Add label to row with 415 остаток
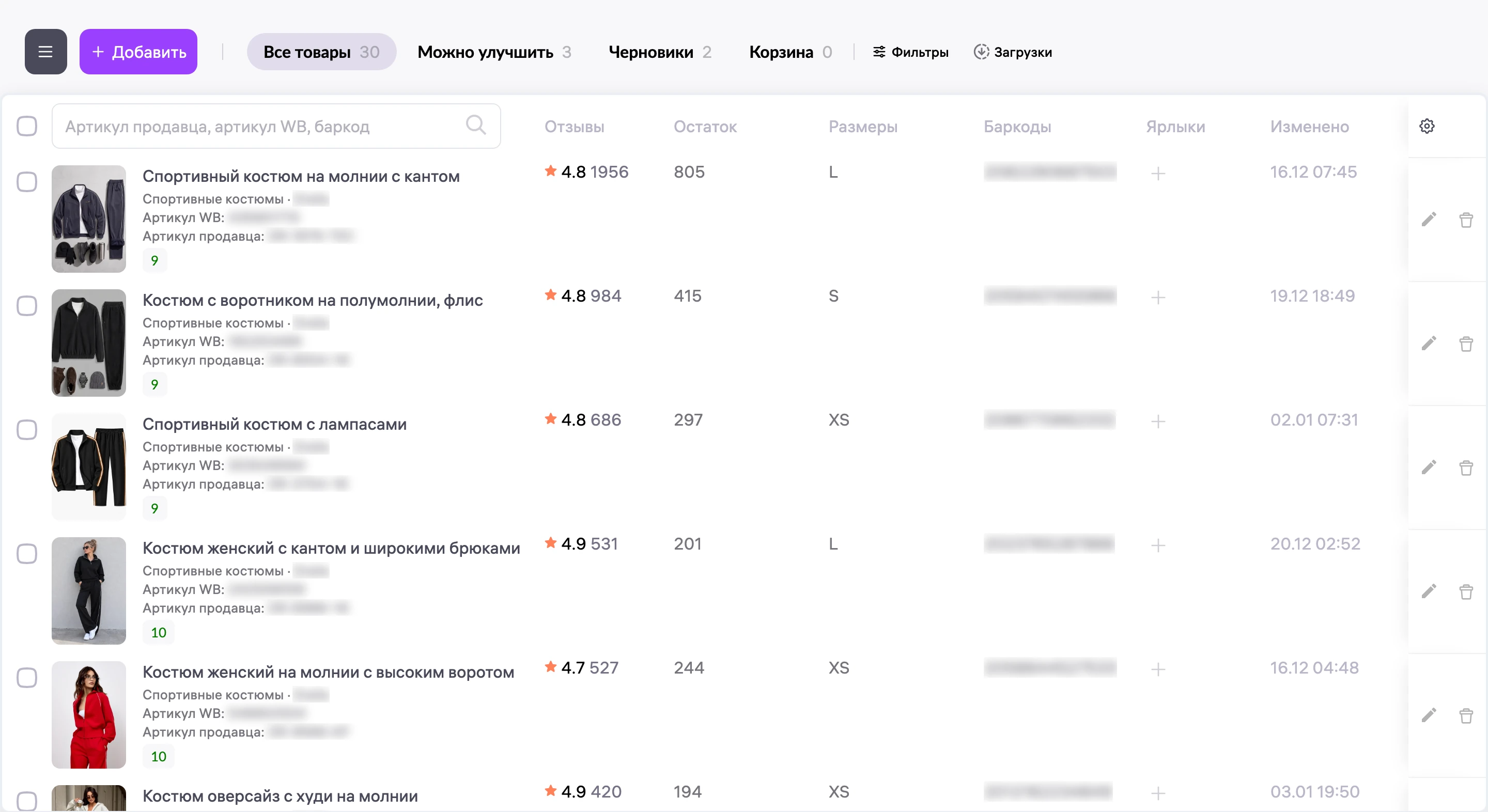 (1157, 298)
